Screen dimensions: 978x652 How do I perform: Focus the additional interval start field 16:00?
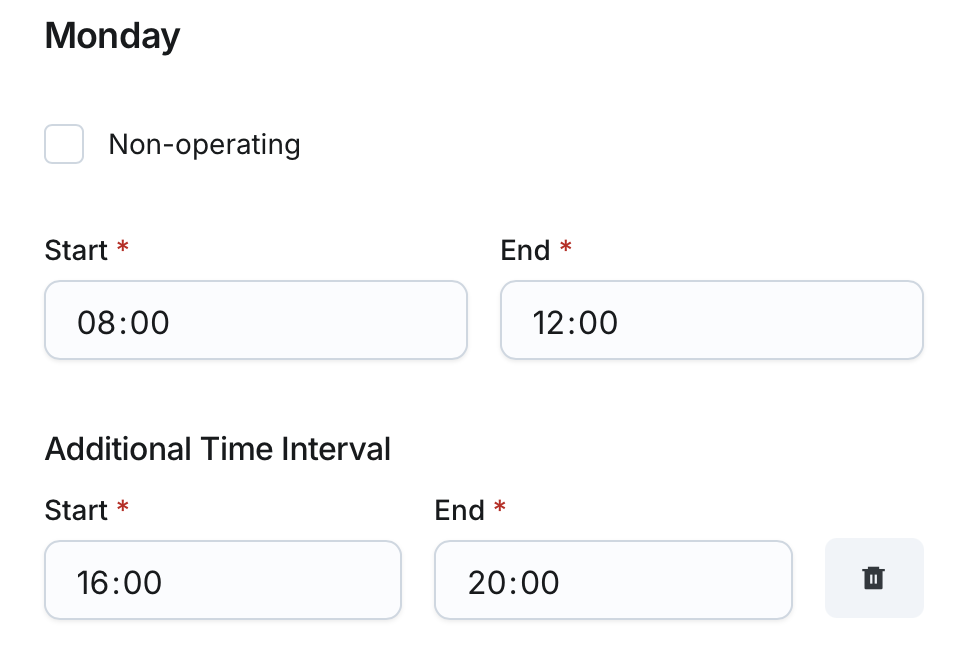(222, 580)
